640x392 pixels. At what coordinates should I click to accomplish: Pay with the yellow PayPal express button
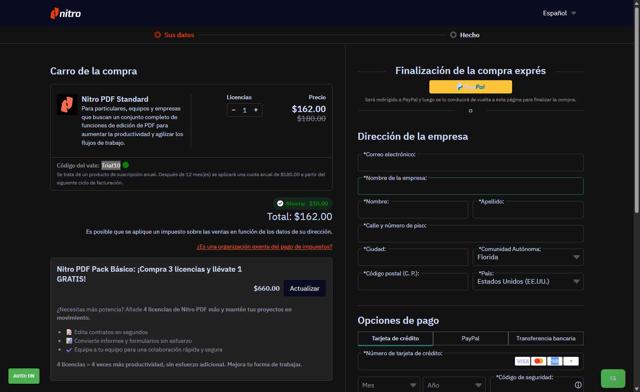(470, 87)
